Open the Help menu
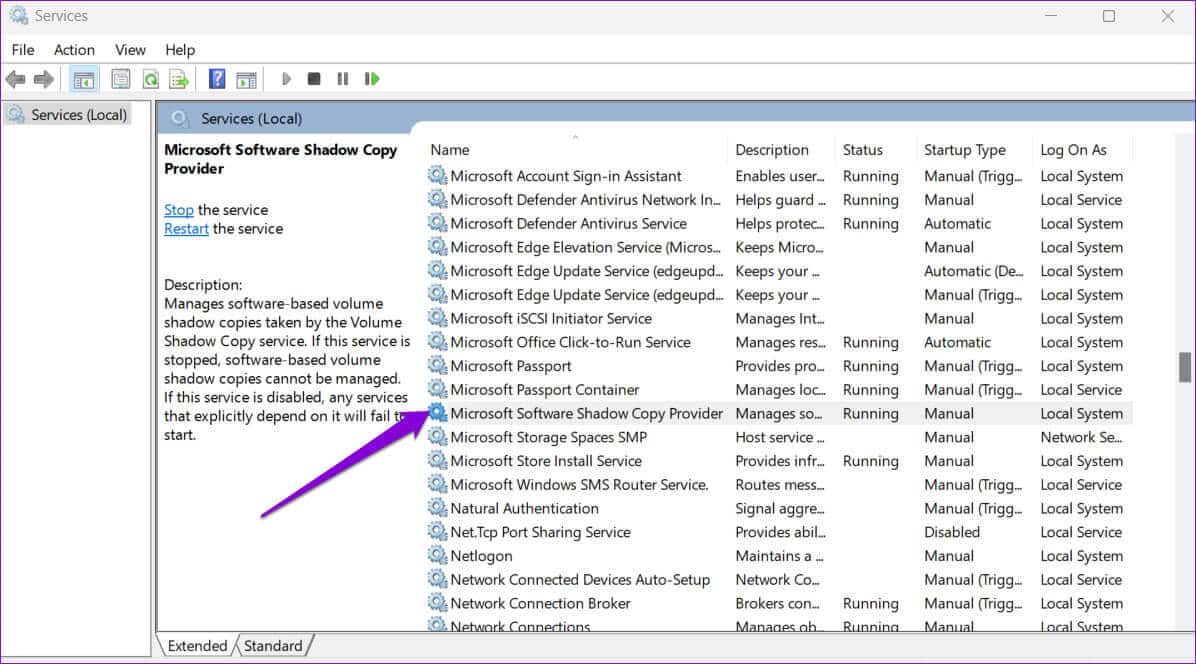 (x=180, y=50)
